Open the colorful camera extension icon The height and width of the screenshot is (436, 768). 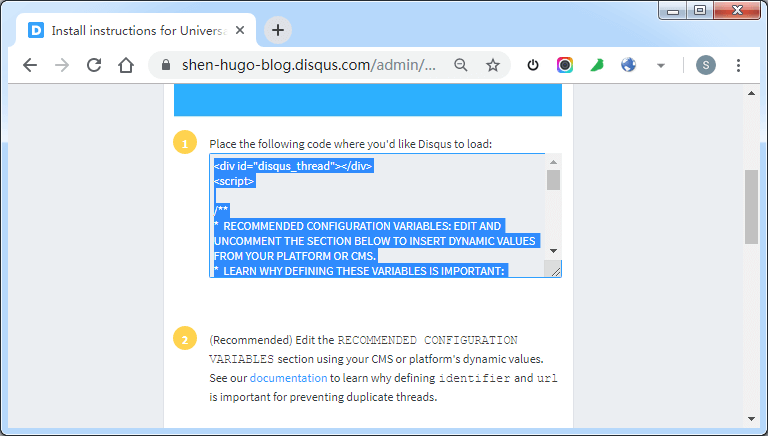point(565,65)
